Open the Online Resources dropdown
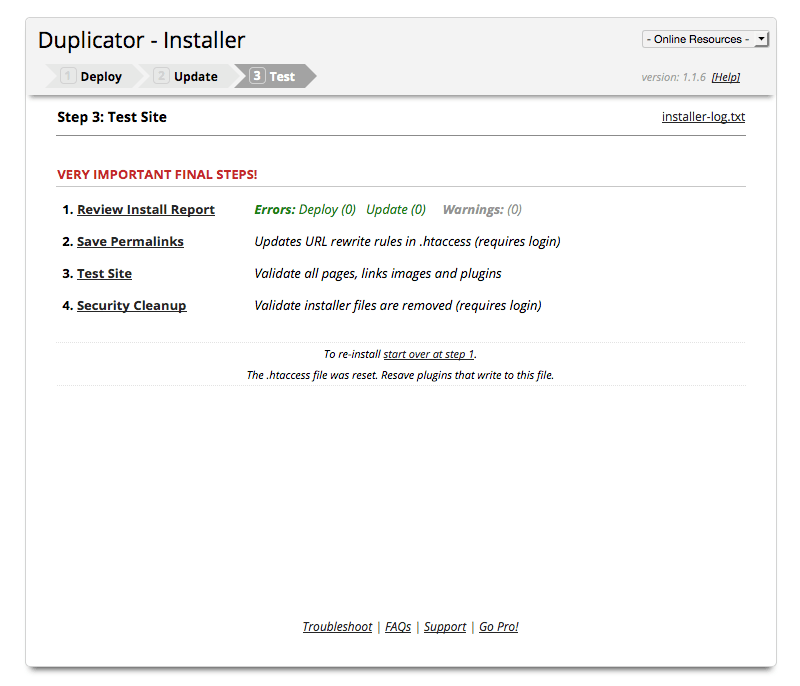The image size is (800, 686). click(705, 39)
